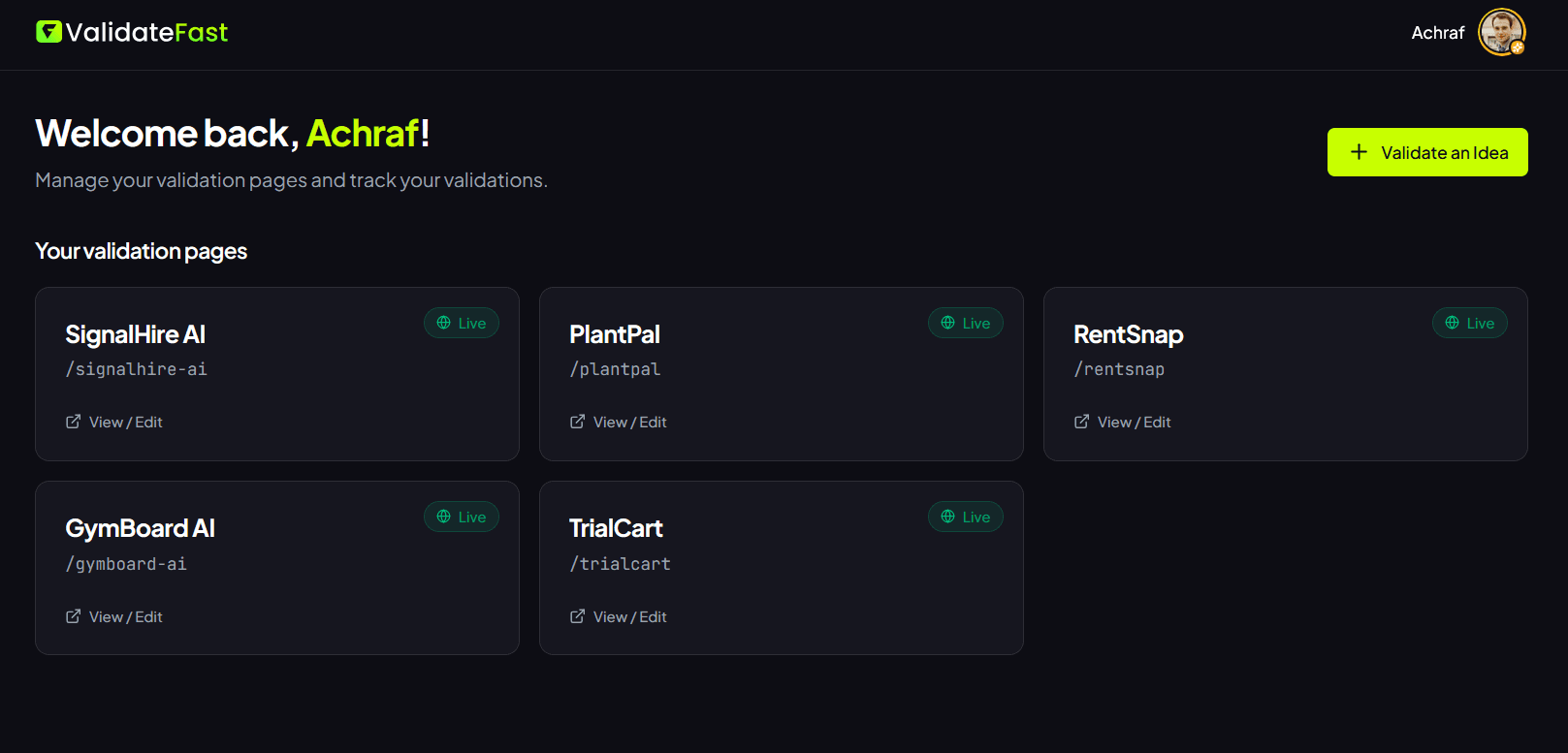Click the globe icon on TrialCart card

(x=948, y=517)
